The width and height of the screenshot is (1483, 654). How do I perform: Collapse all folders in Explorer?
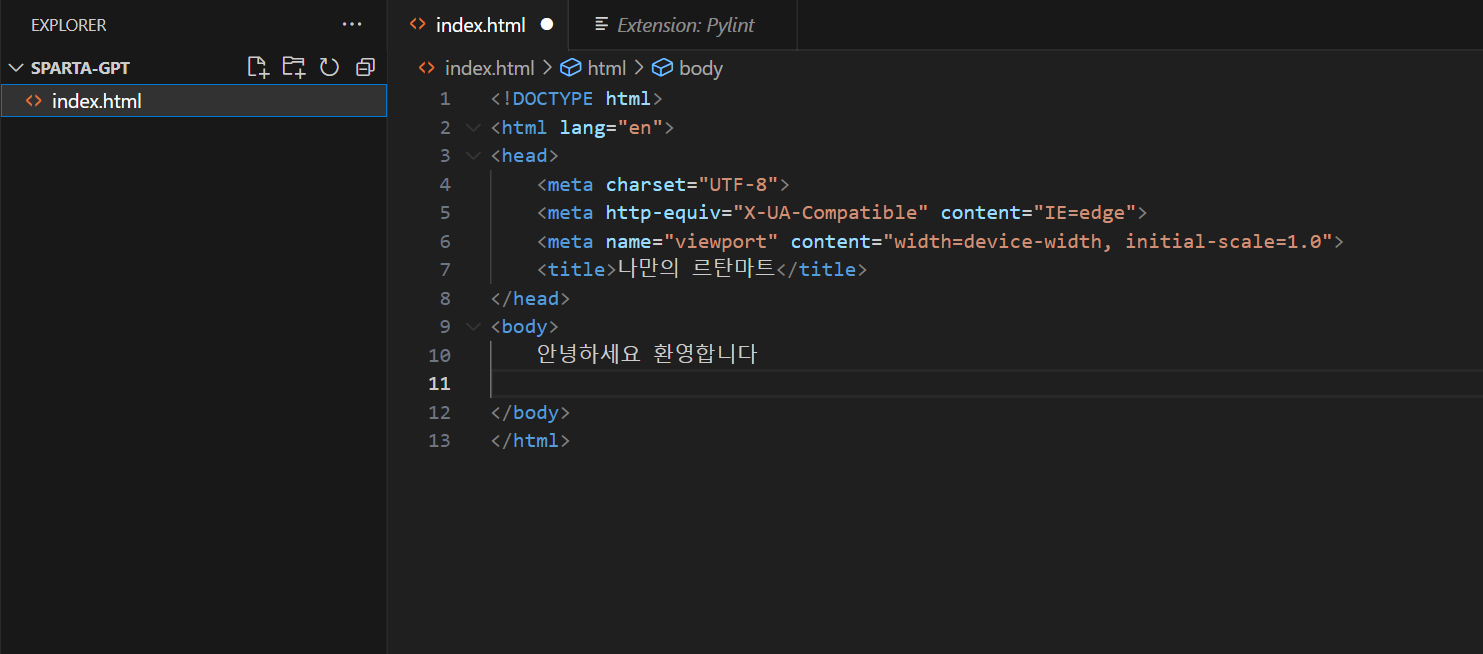pyautogui.click(x=365, y=67)
